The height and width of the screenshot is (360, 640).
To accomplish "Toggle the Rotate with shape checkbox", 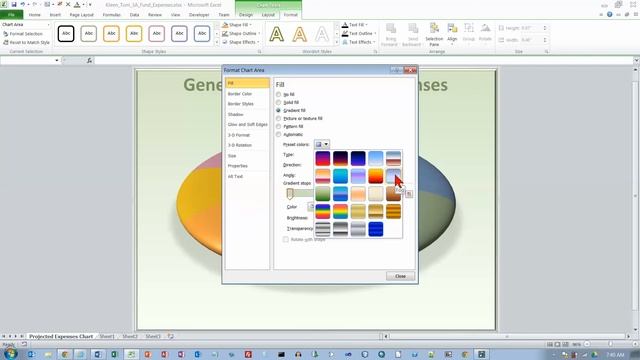I will pyautogui.click(x=286, y=239).
